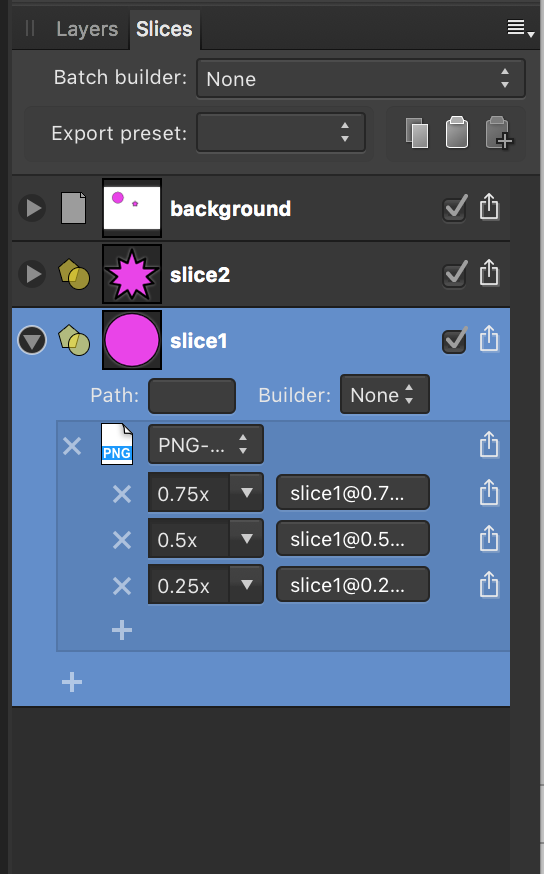This screenshot has height=874, width=544.
Task: Open the Batch builder dropdown
Action: [361, 79]
